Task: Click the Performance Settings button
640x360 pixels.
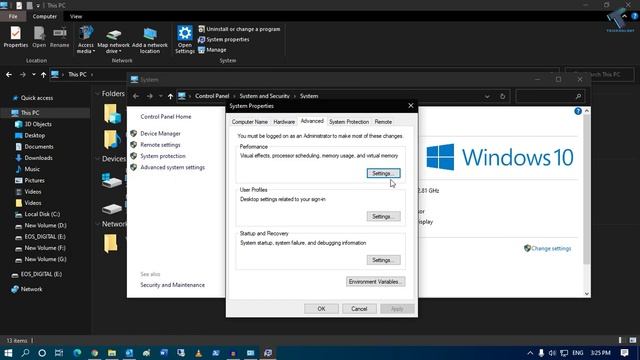Action: [x=383, y=173]
